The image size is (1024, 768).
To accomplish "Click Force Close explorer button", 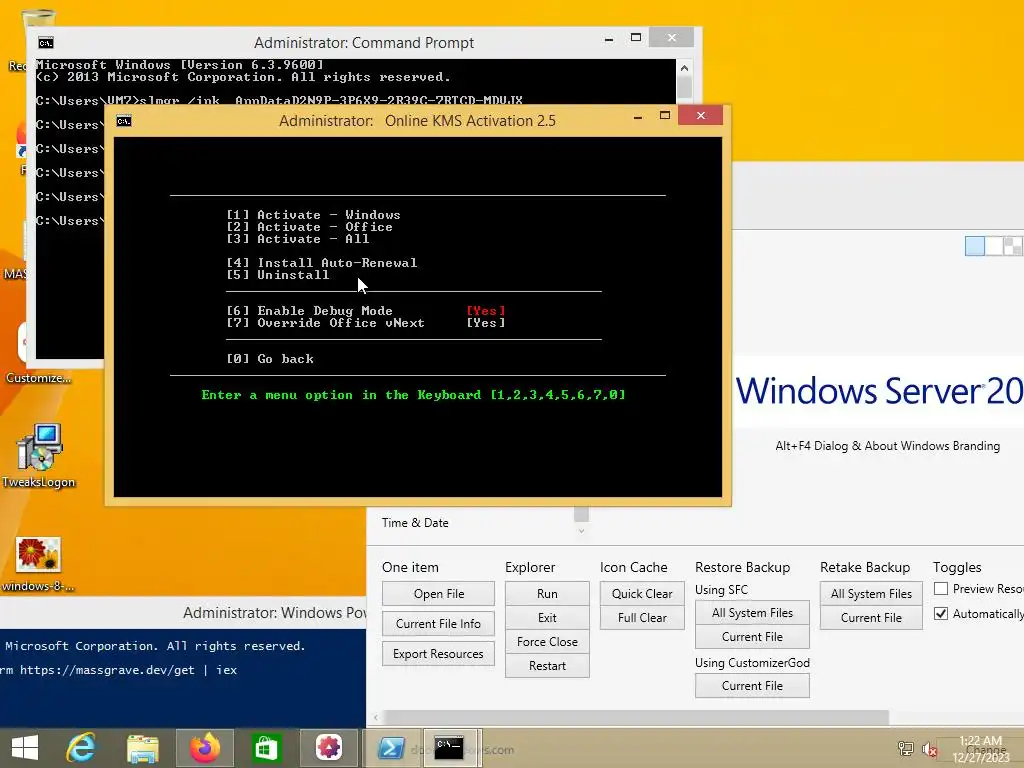I will pyautogui.click(x=547, y=642).
